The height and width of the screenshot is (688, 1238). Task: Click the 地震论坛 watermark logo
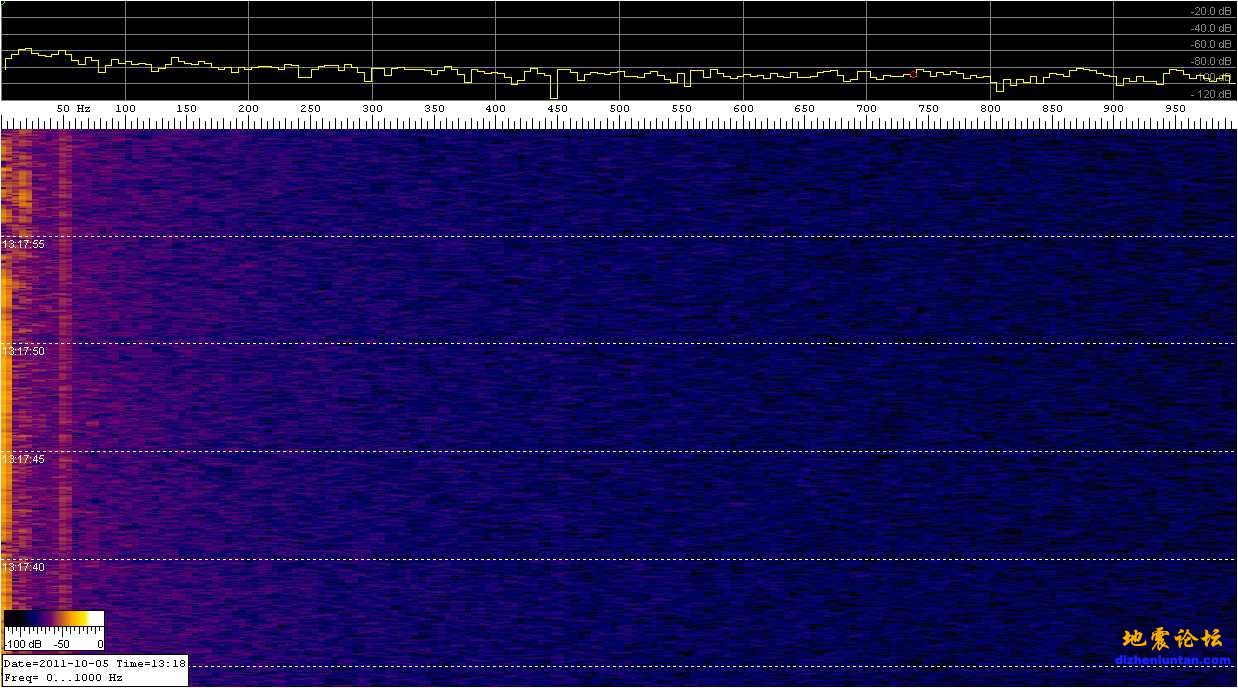click(1172, 639)
